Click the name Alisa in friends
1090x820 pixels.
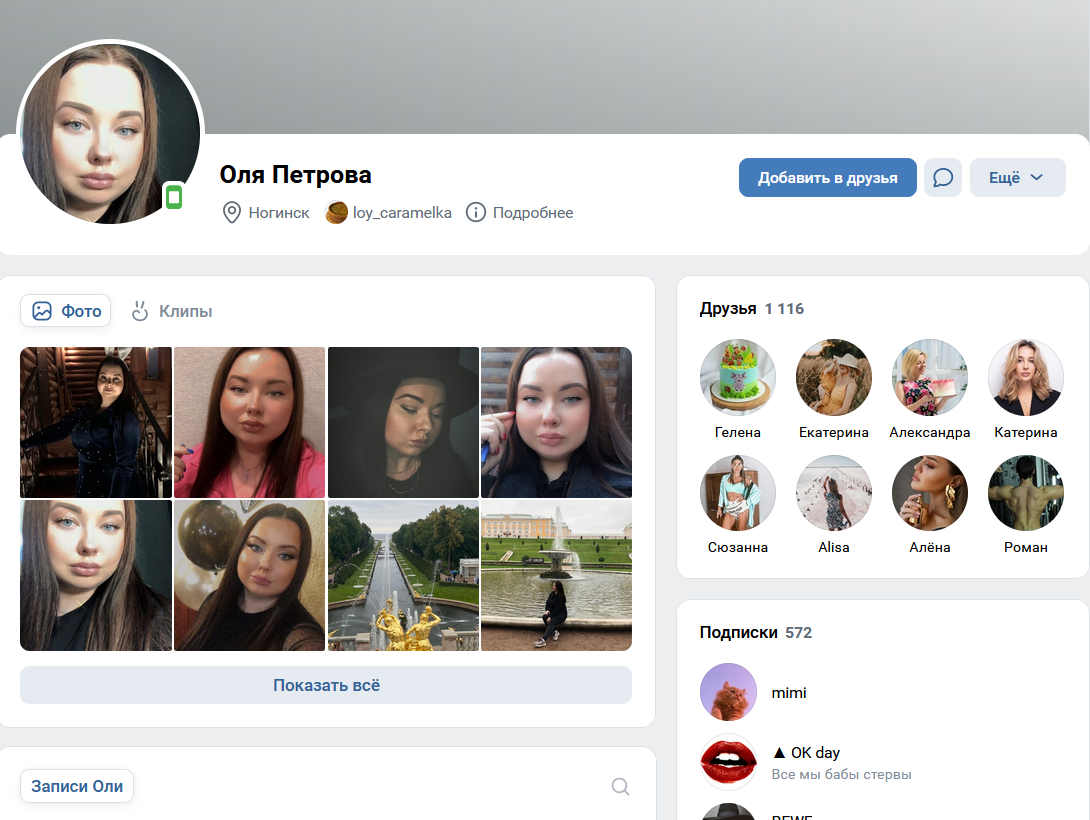point(833,548)
